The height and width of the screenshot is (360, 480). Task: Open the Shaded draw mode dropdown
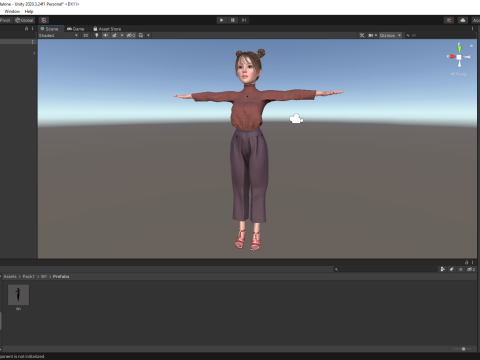(58, 35)
